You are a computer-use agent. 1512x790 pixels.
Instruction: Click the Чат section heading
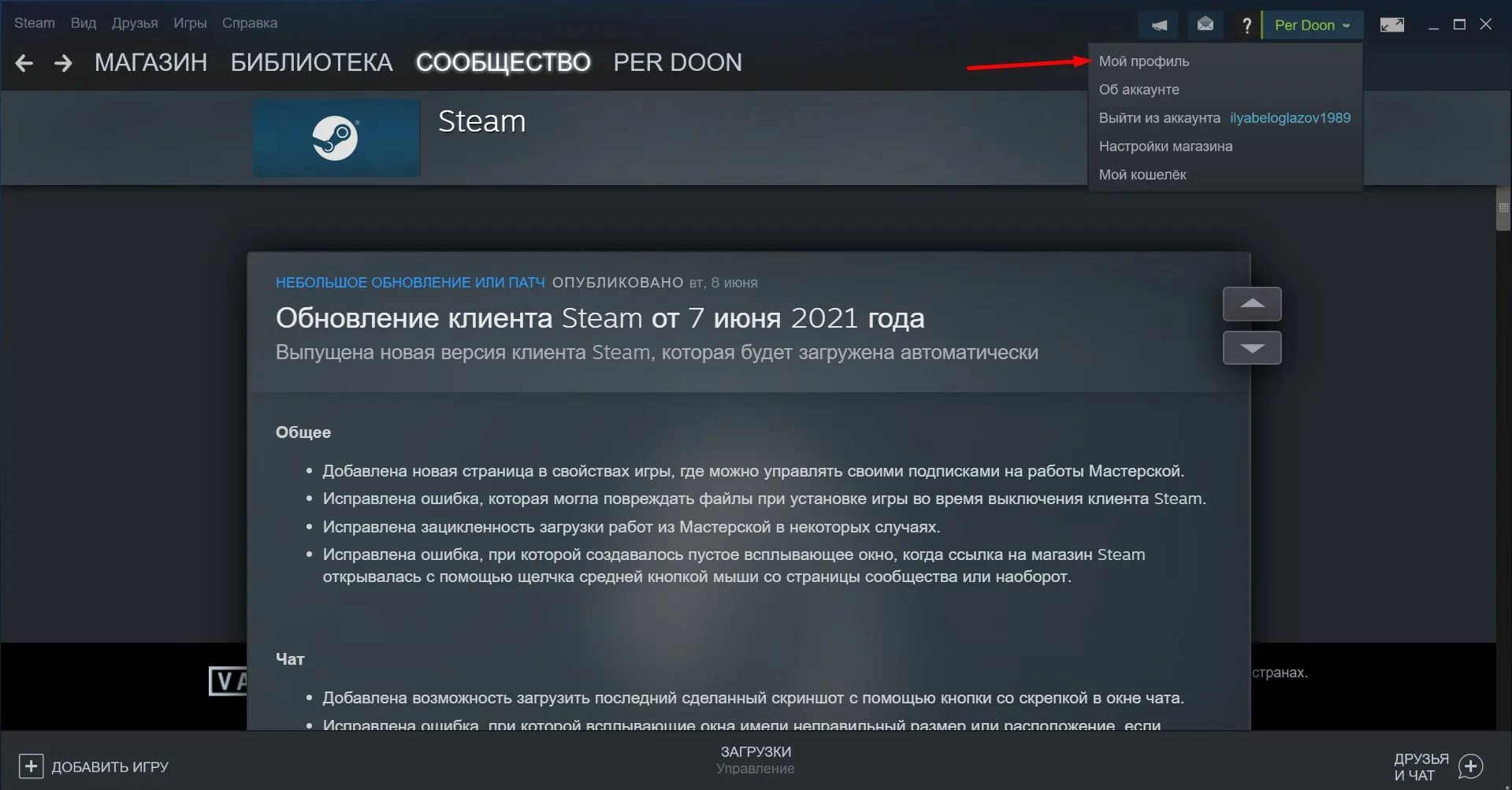(290, 659)
